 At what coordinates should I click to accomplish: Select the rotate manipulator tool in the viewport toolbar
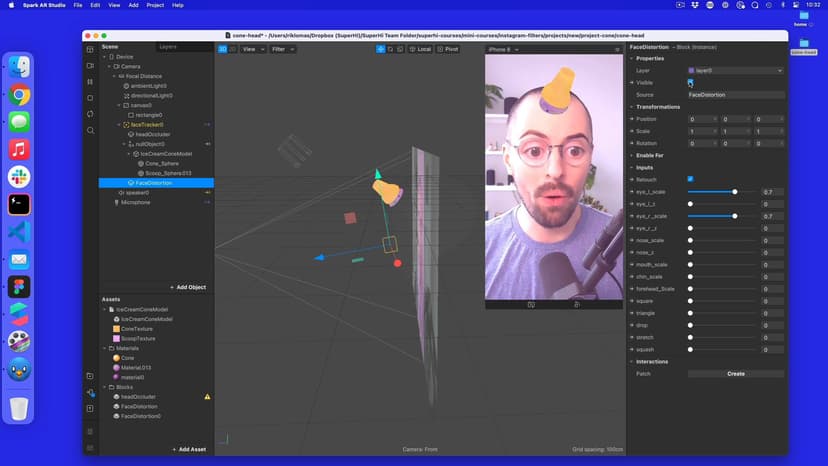(x=390, y=49)
